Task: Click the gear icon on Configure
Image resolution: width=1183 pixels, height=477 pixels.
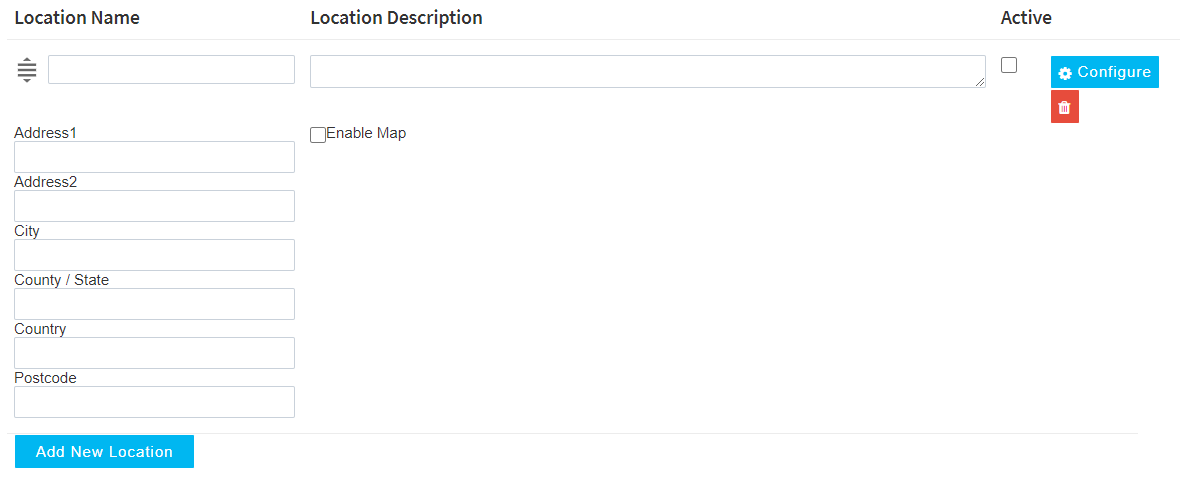Action: pos(1065,73)
